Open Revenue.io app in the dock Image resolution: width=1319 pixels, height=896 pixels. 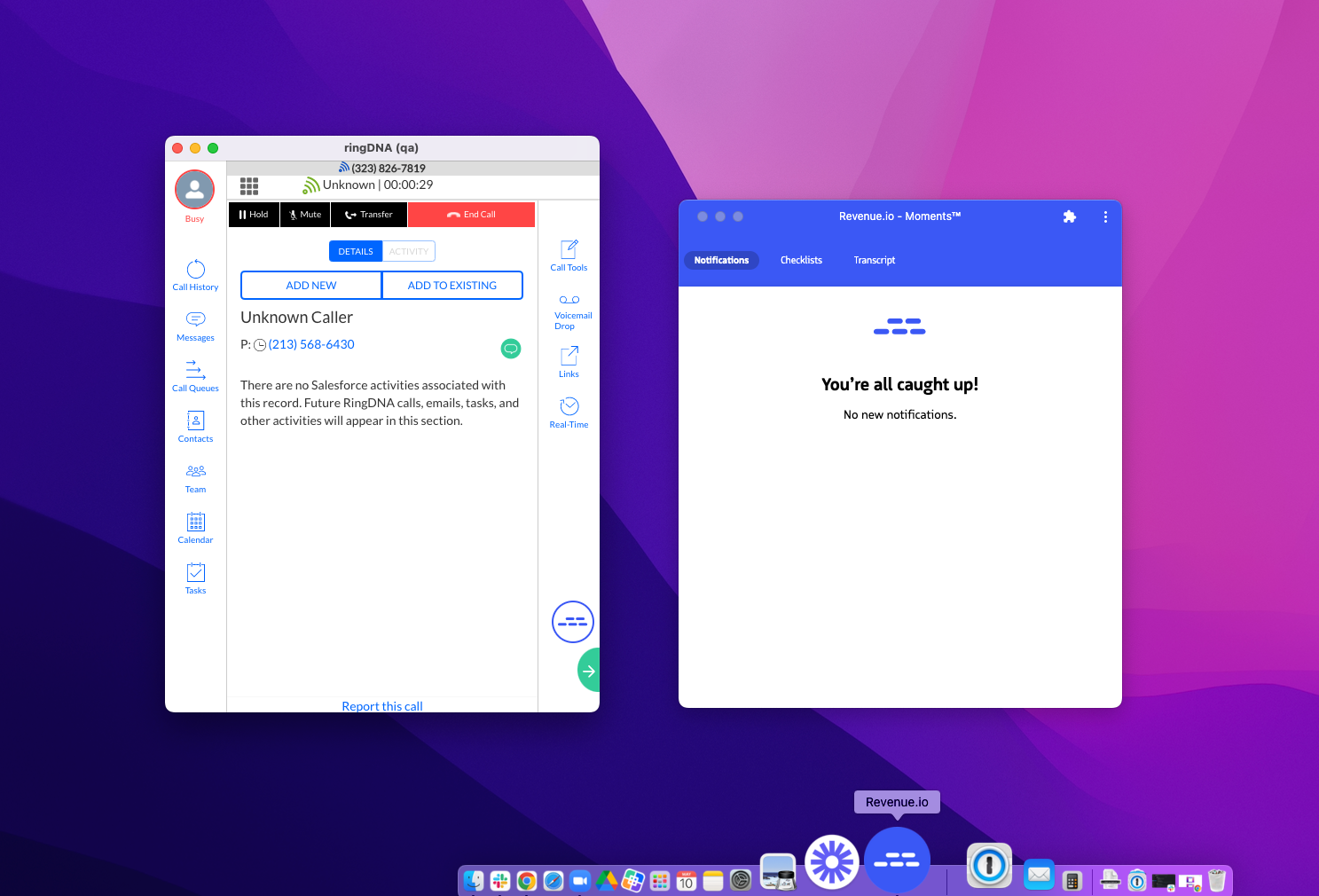click(897, 861)
